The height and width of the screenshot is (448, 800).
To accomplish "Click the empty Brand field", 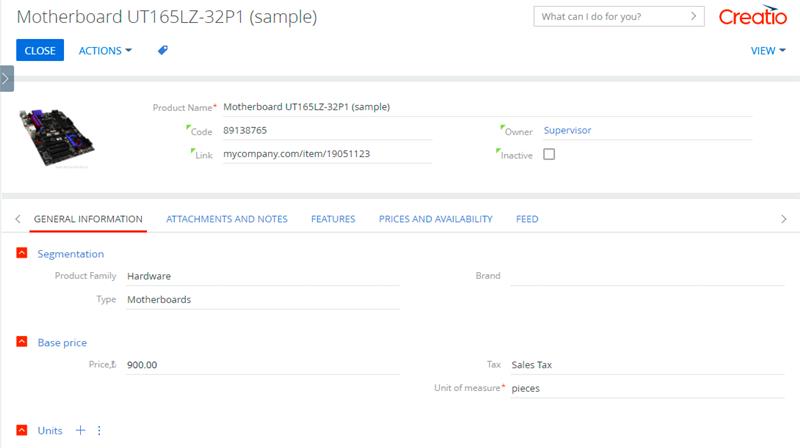I will click(647, 276).
